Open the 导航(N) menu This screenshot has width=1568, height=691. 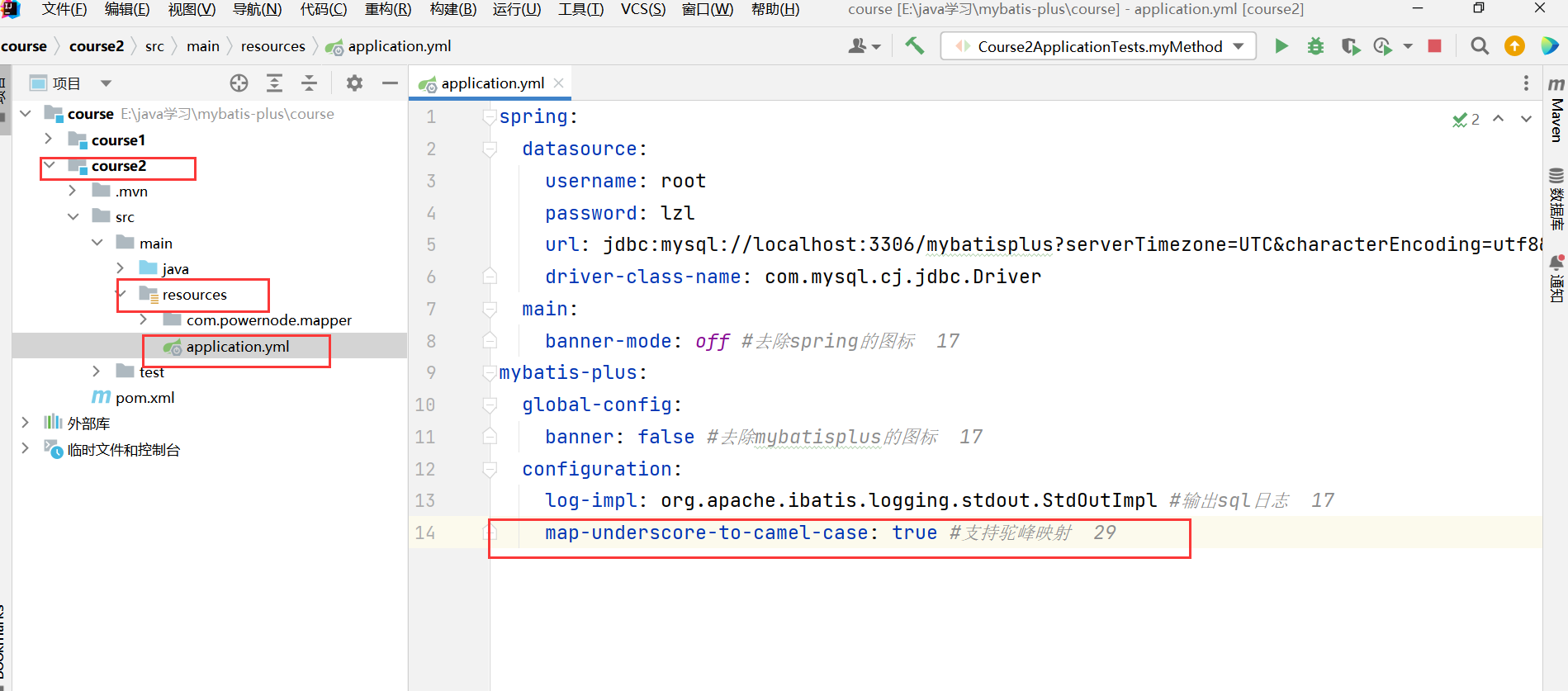(x=258, y=9)
